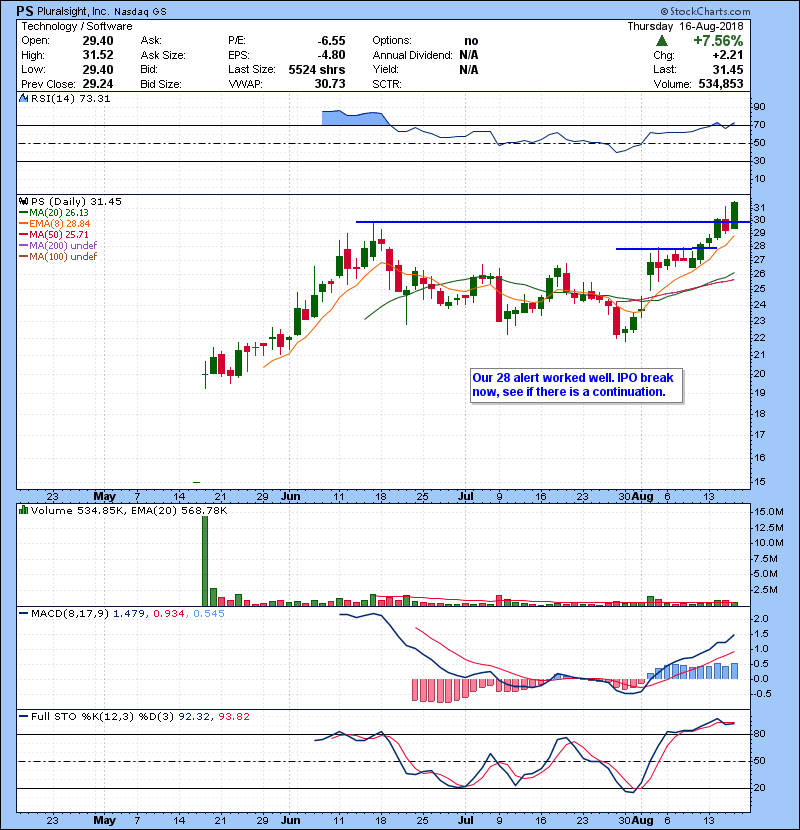Click the SCTR: label
Screen dimensions: 800x830
(x=387, y=84)
